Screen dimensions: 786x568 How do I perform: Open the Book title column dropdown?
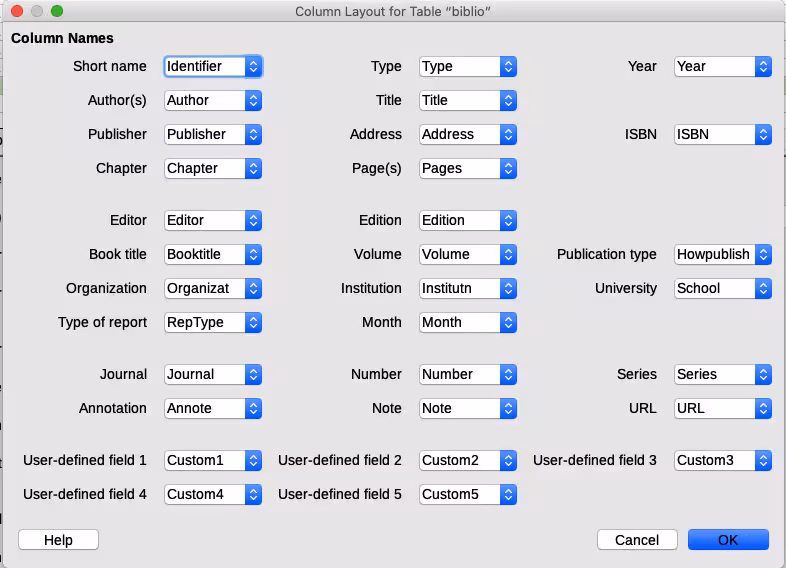213,255
